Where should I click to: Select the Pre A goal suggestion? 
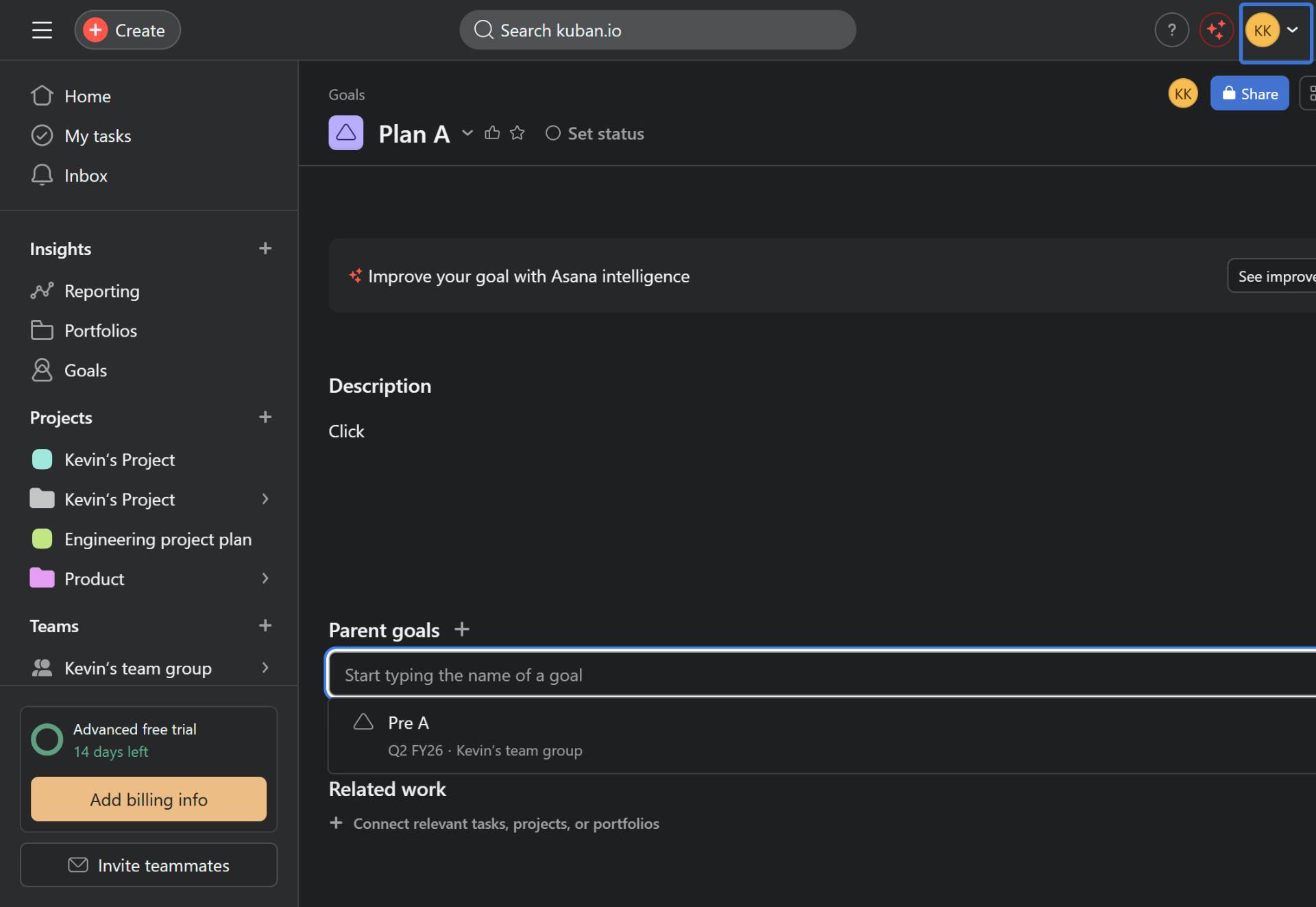click(822, 736)
